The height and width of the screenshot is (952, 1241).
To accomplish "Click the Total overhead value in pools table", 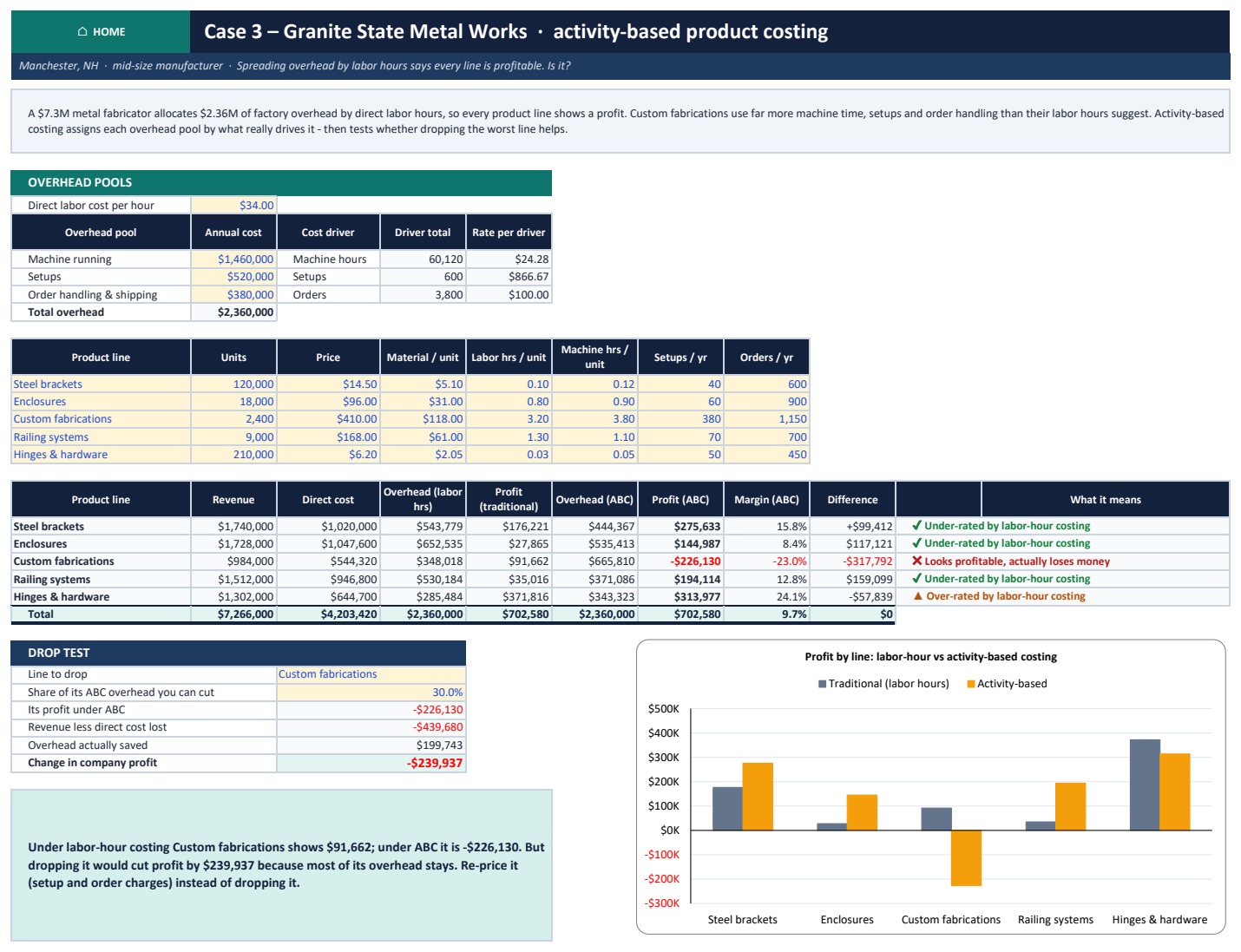I will (x=233, y=312).
